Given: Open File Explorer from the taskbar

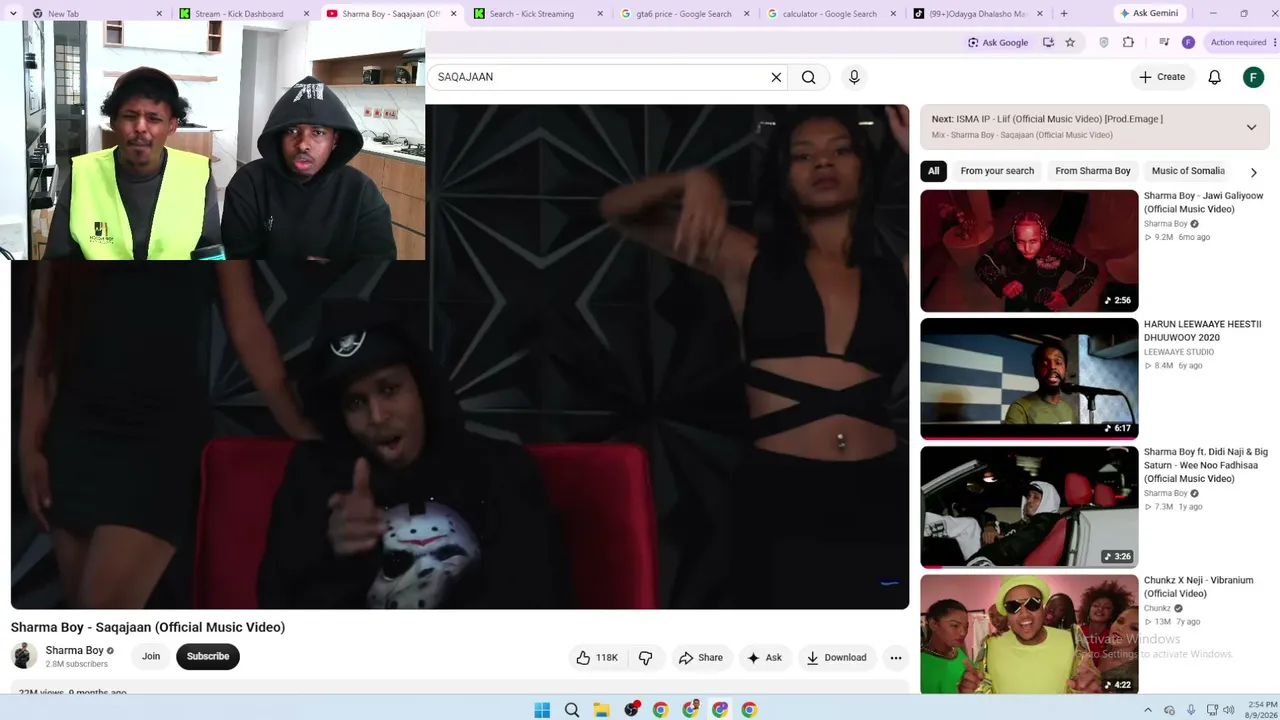Looking at the screenshot, I should click(x=601, y=710).
